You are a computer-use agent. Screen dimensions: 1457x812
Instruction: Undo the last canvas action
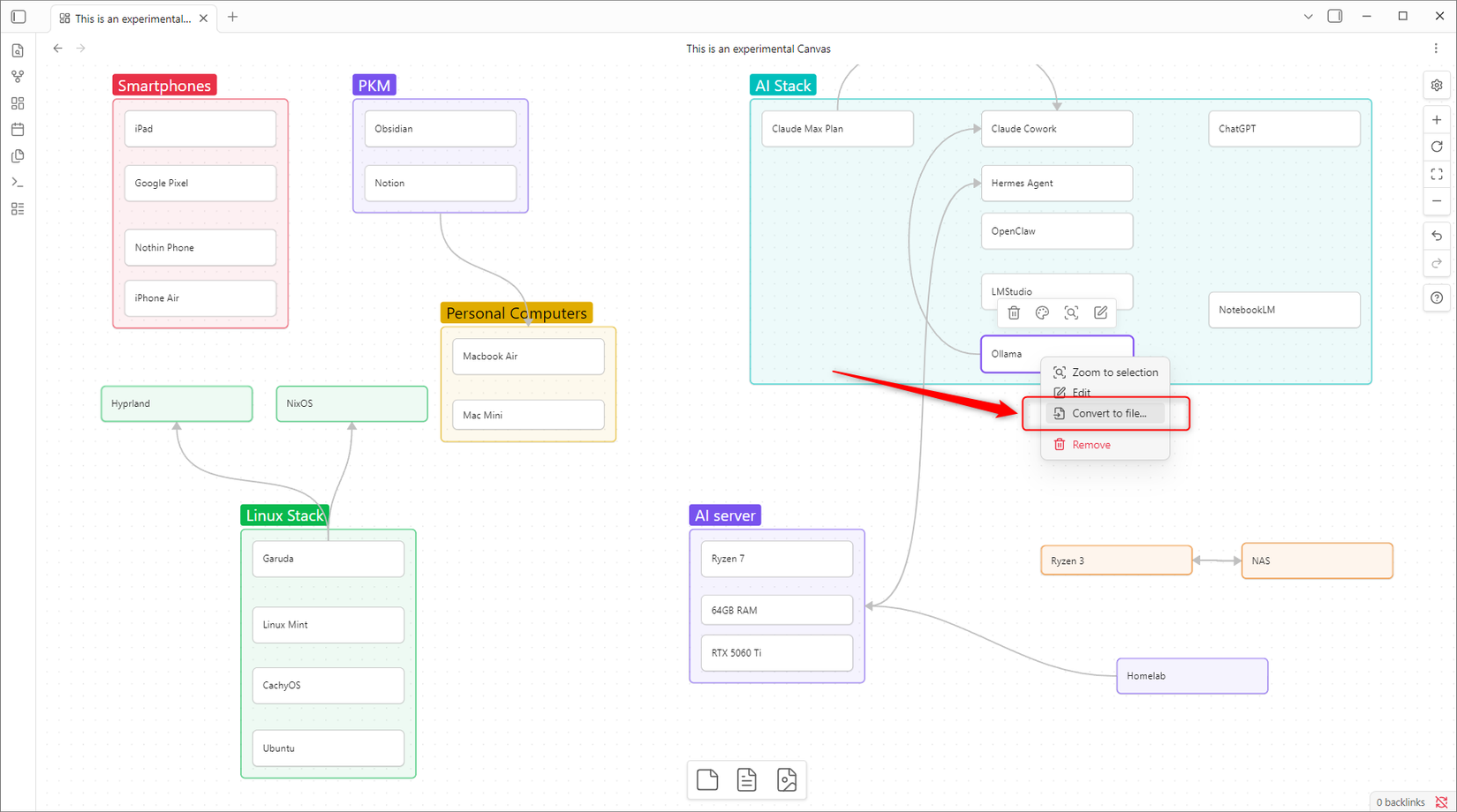click(1437, 236)
